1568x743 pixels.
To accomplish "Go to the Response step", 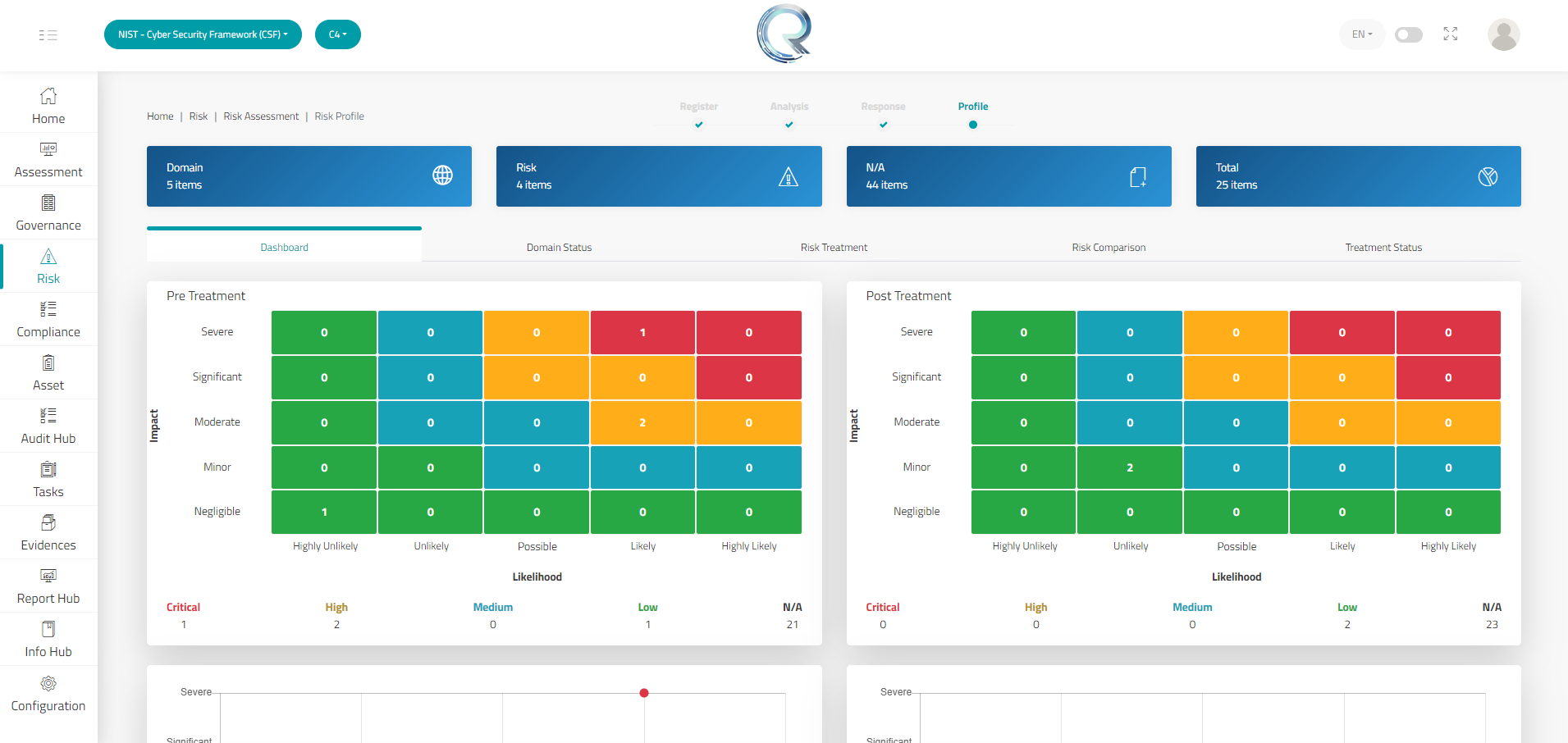I will [x=883, y=107].
